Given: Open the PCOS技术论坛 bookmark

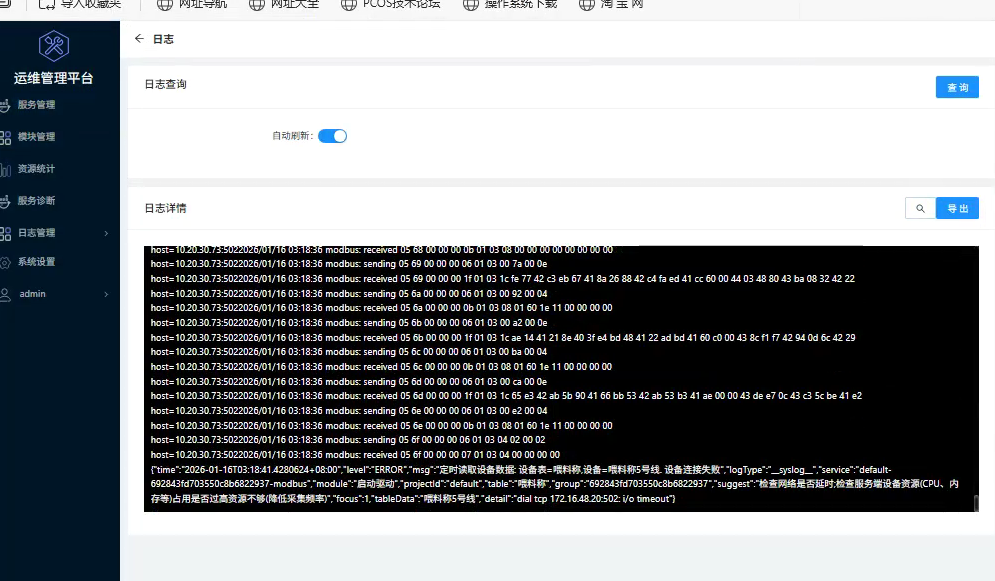Looking at the screenshot, I should tap(388, 4).
